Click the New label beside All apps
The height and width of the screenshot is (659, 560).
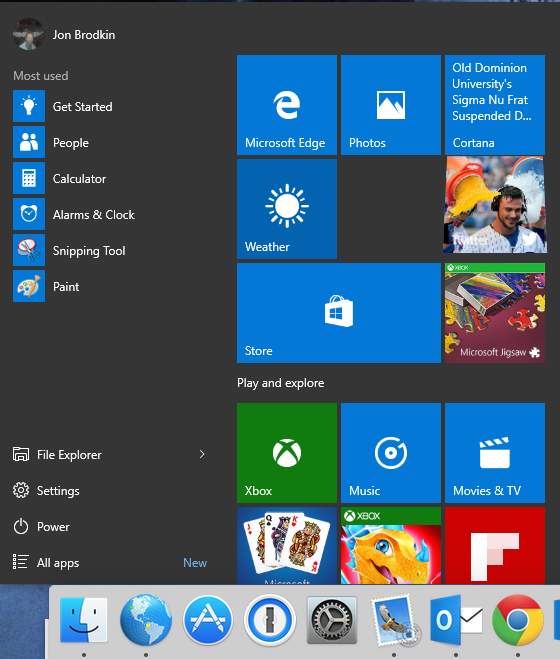195,563
